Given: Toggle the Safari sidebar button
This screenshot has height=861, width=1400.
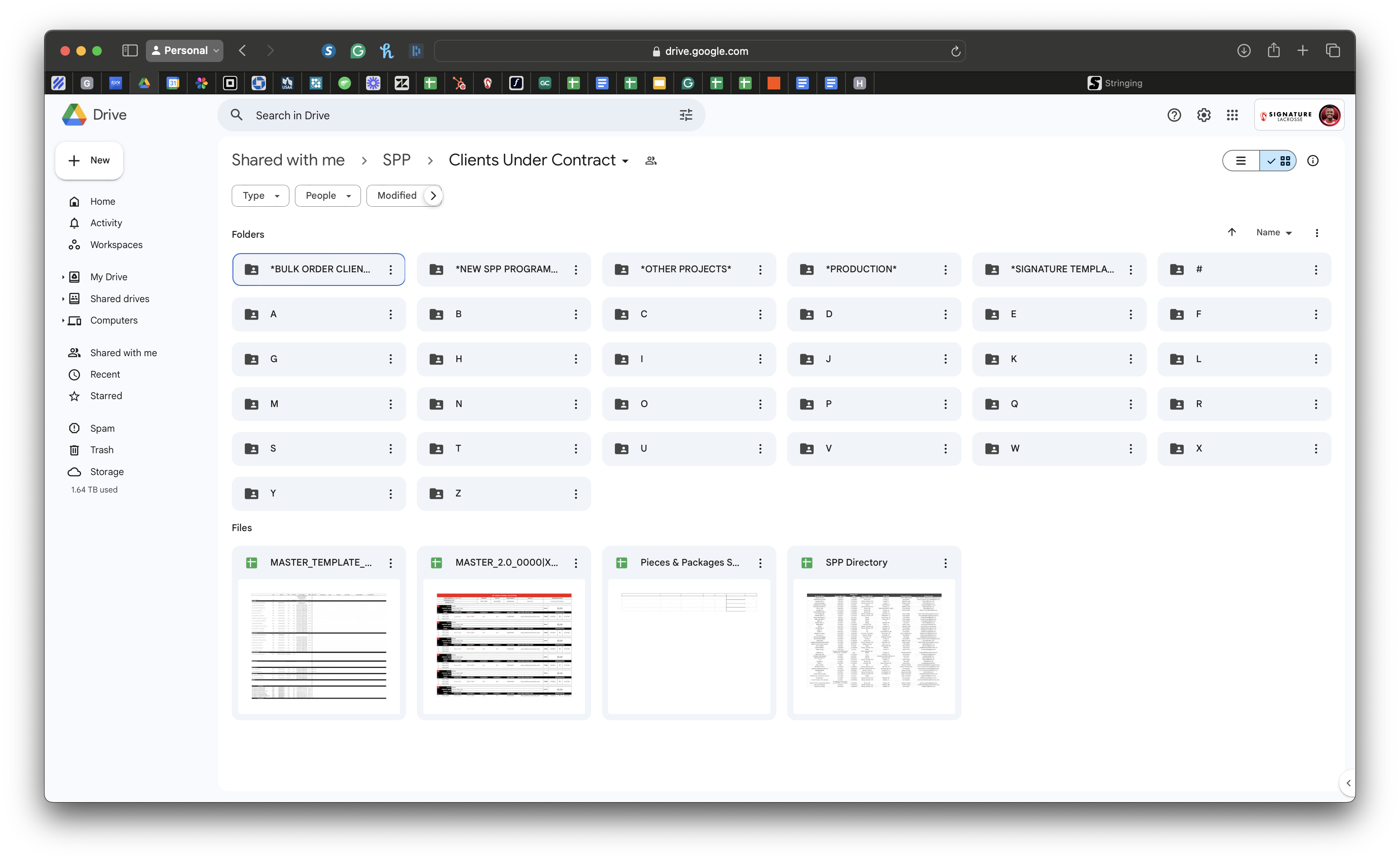Looking at the screenshot, I should point(130,50).
